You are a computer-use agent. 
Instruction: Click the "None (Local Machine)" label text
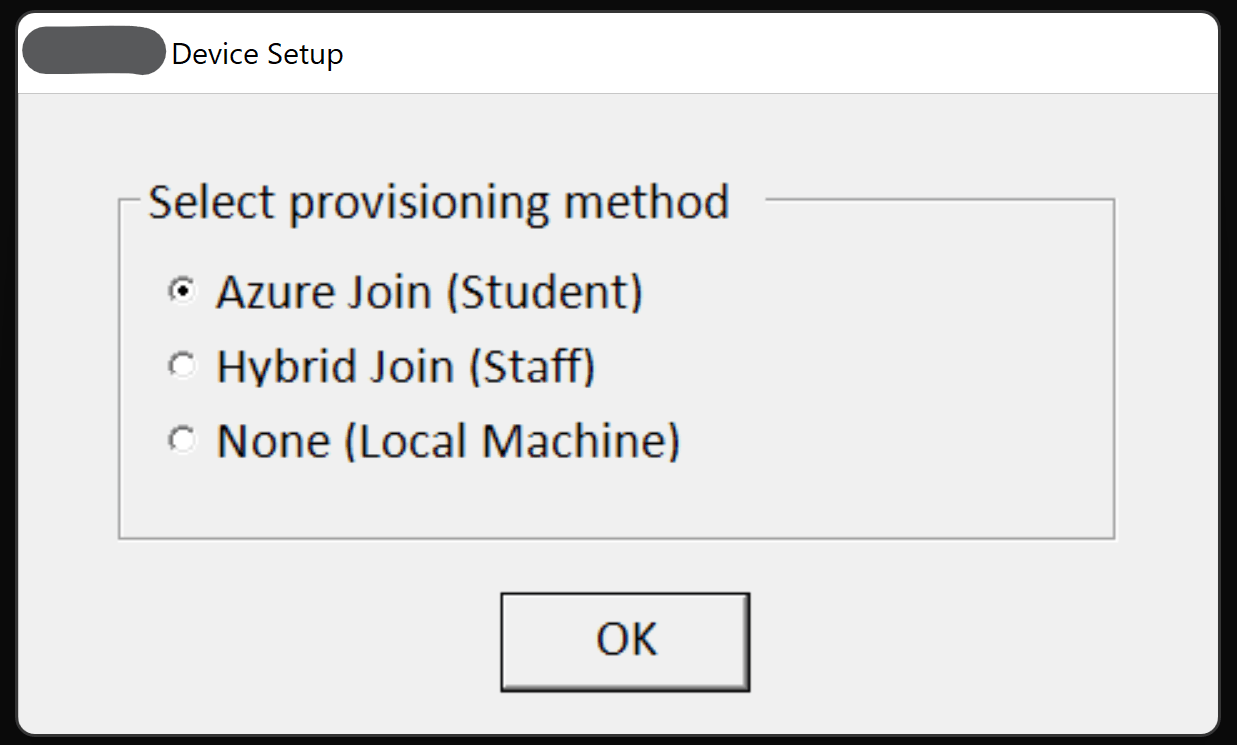(448, 441)
